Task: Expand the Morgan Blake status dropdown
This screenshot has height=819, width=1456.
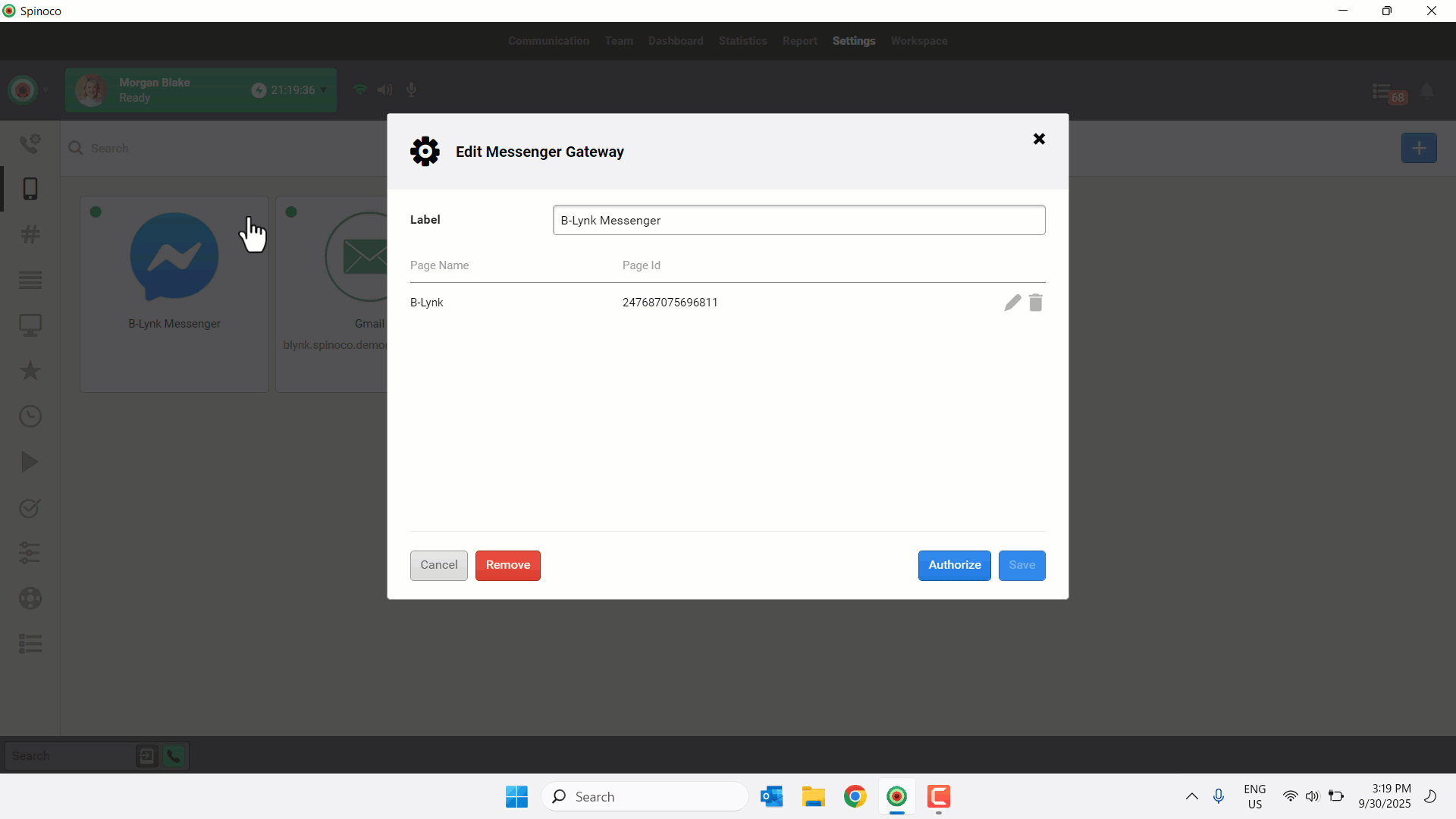Action: [x=324, y=90]
